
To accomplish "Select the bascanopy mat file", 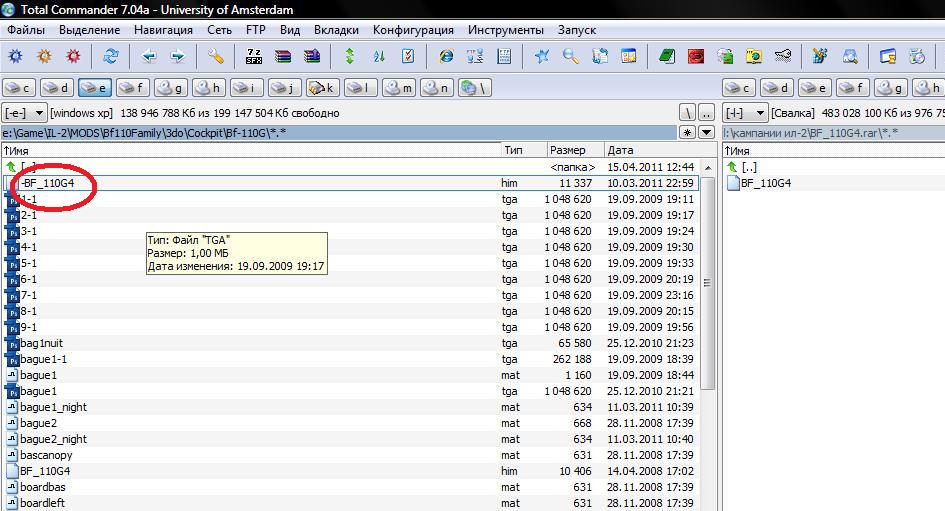I will tap(352, 456).
